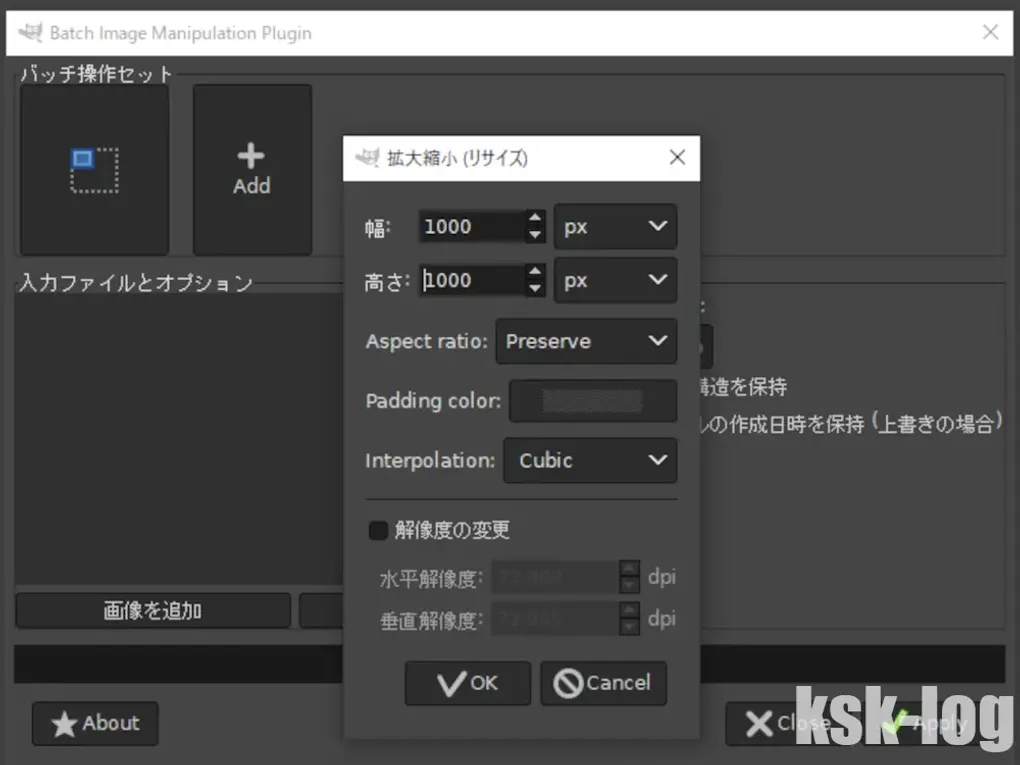Open the Interpolation Cubic dropdown
Image resolution: width=1020 pixels, height=765 pixels.
(590, 461)
